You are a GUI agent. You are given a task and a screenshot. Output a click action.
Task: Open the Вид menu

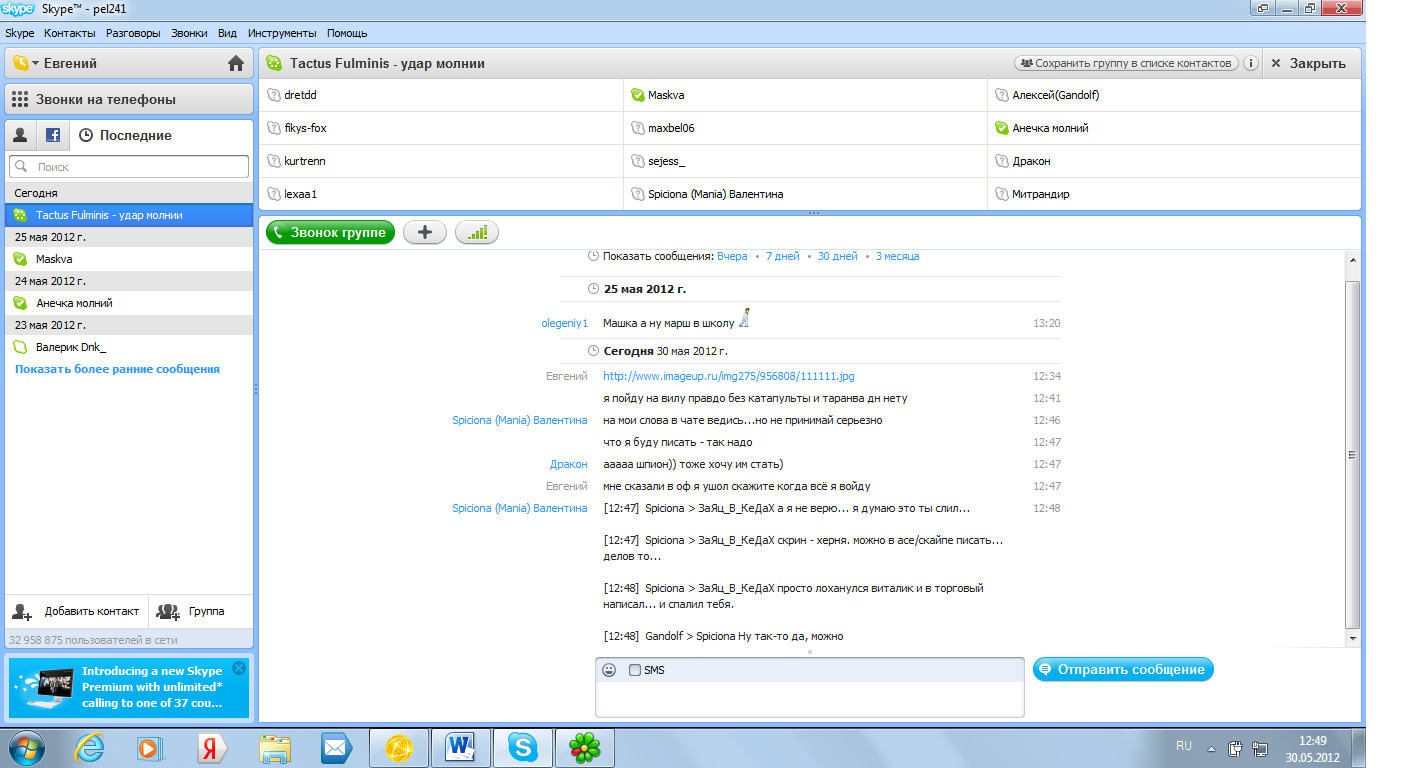(227, 33)
